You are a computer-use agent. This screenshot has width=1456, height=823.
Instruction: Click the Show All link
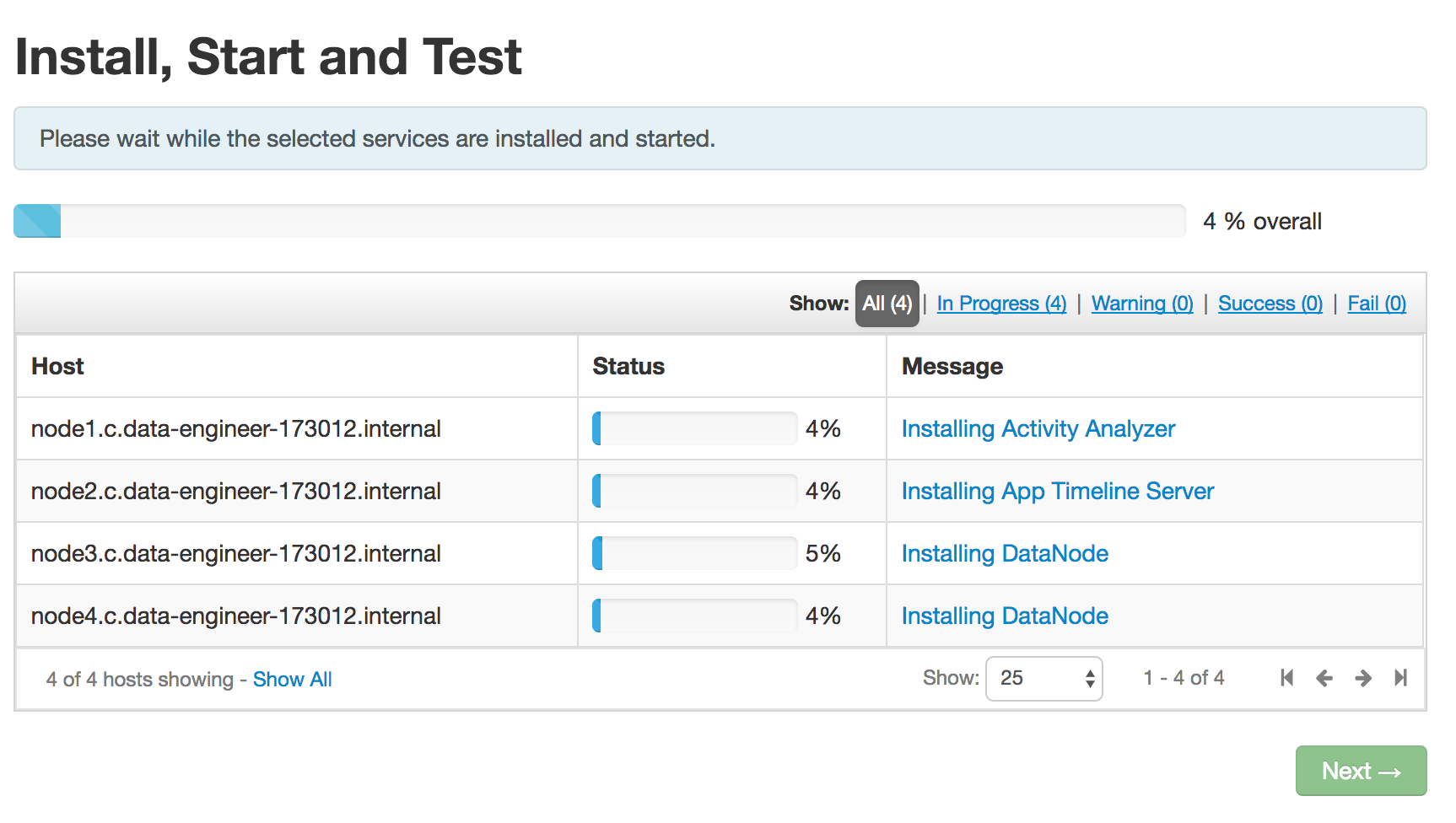point(292,680)
